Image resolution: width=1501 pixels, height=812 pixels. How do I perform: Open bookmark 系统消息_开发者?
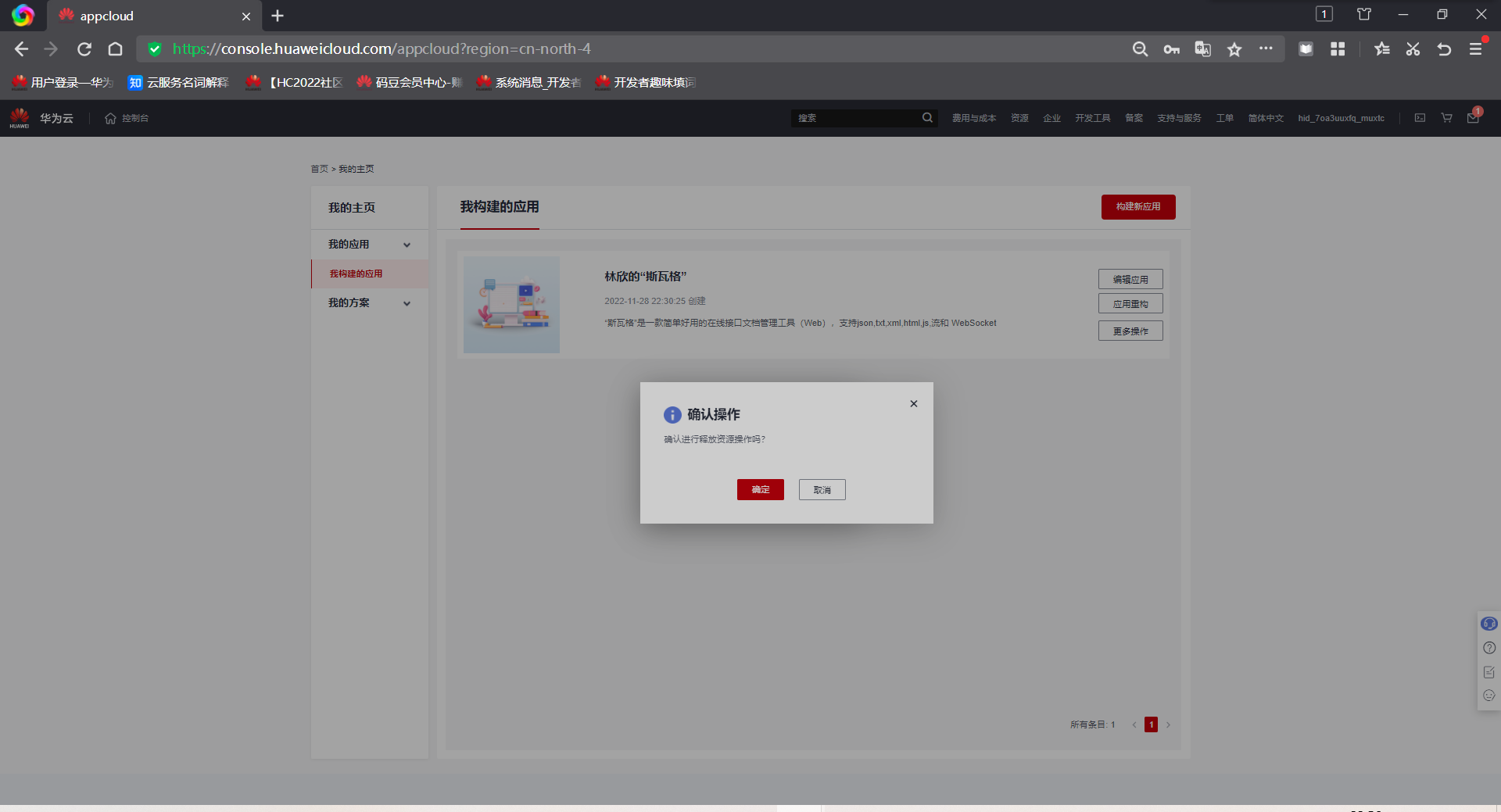pos(528,82)
